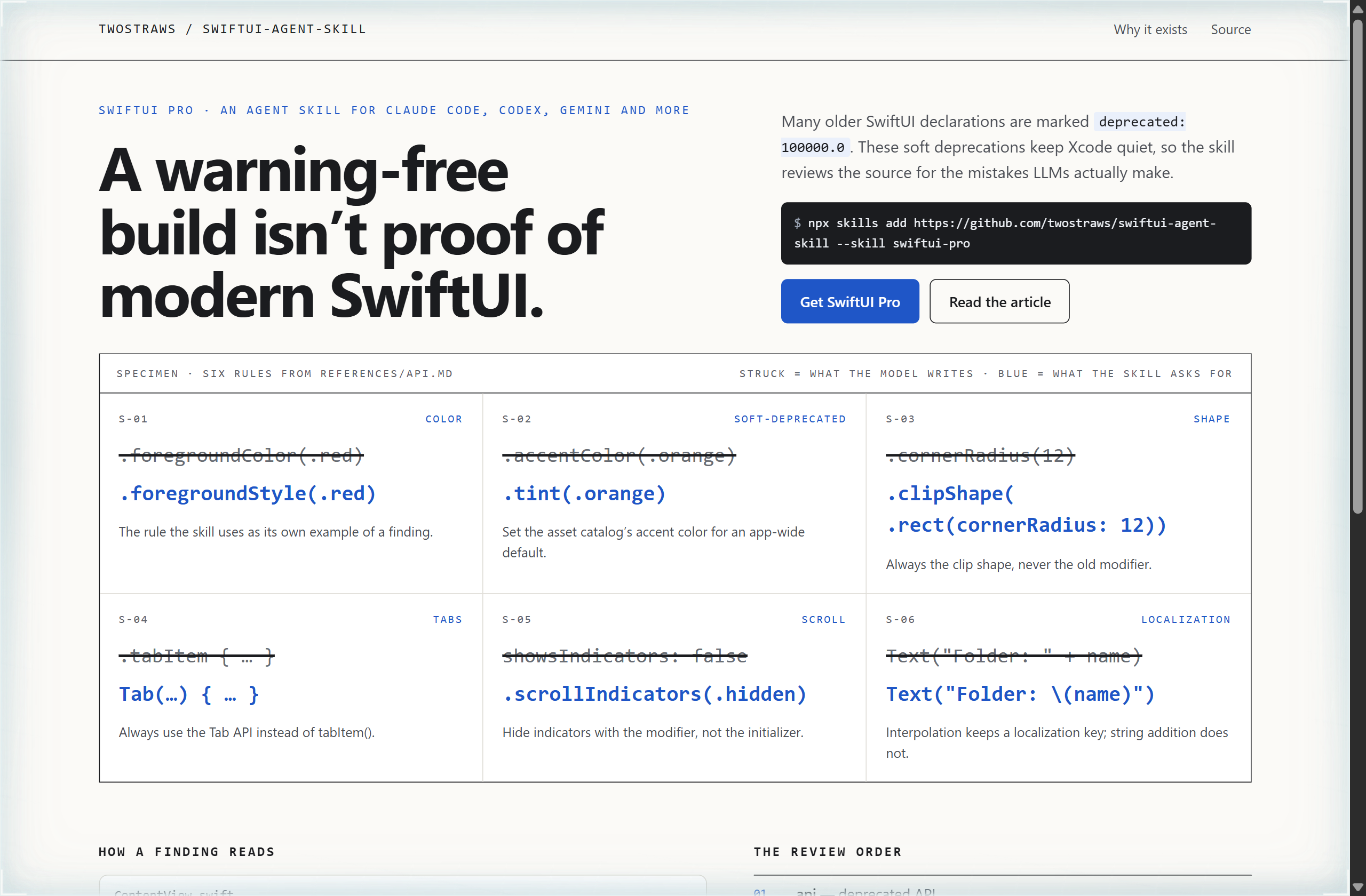Click the struck showsIndicators: false text
This screenshot has width=1366, height=896.
pos(624,655)
